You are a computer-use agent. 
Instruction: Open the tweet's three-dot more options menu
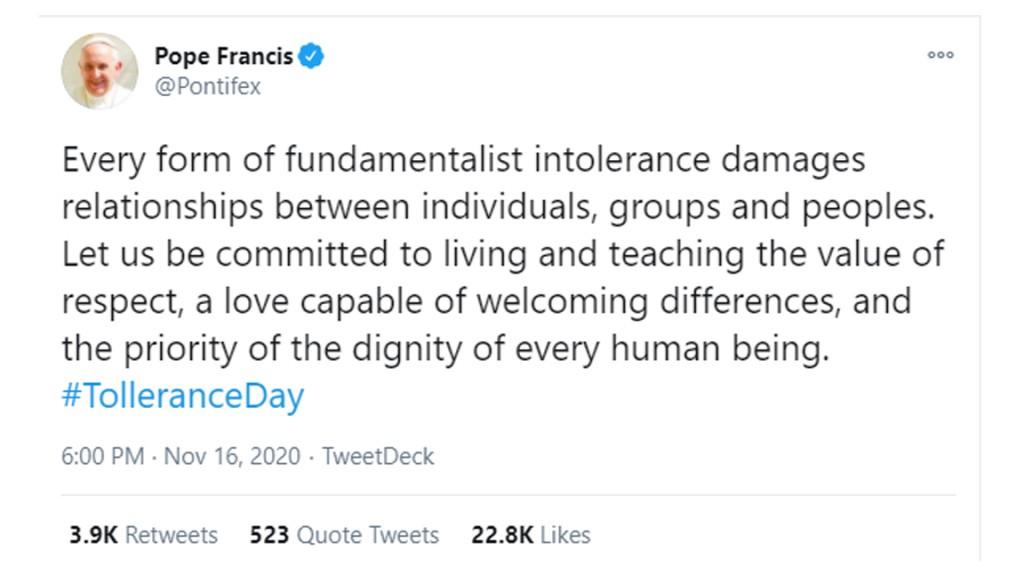click(x=940, y=55)
